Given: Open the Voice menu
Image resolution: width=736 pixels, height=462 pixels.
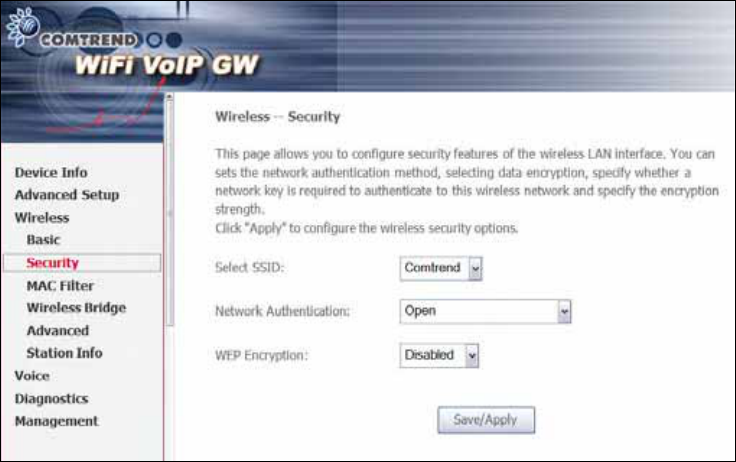Looking at the screenshot, I should 32,376.
